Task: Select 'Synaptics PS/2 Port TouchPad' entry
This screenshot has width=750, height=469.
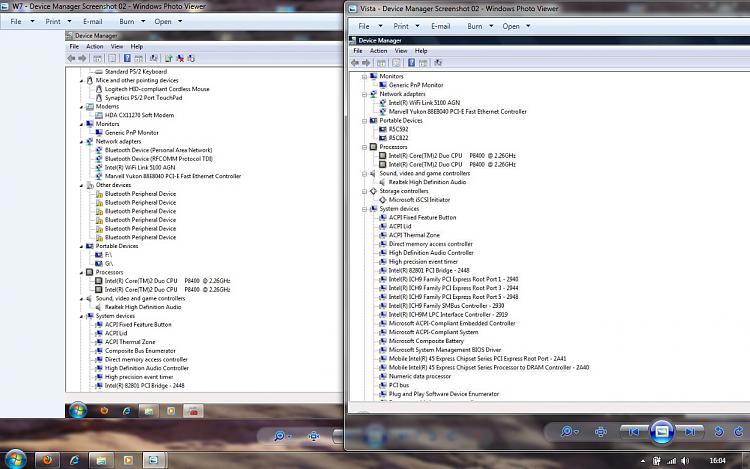Action: point(143,98)
